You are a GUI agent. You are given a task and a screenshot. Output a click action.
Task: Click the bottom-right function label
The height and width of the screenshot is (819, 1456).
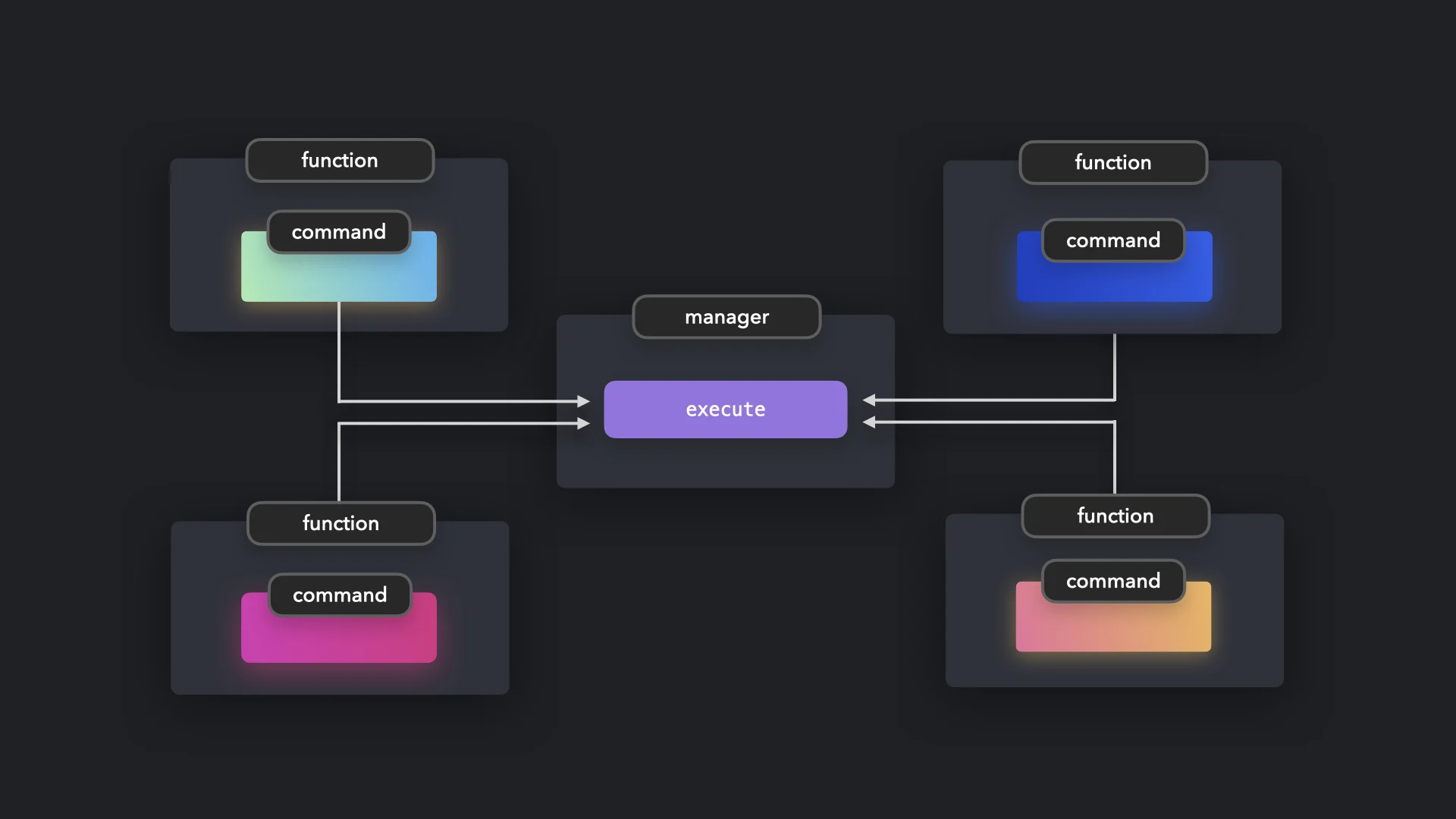point(1115,516)
